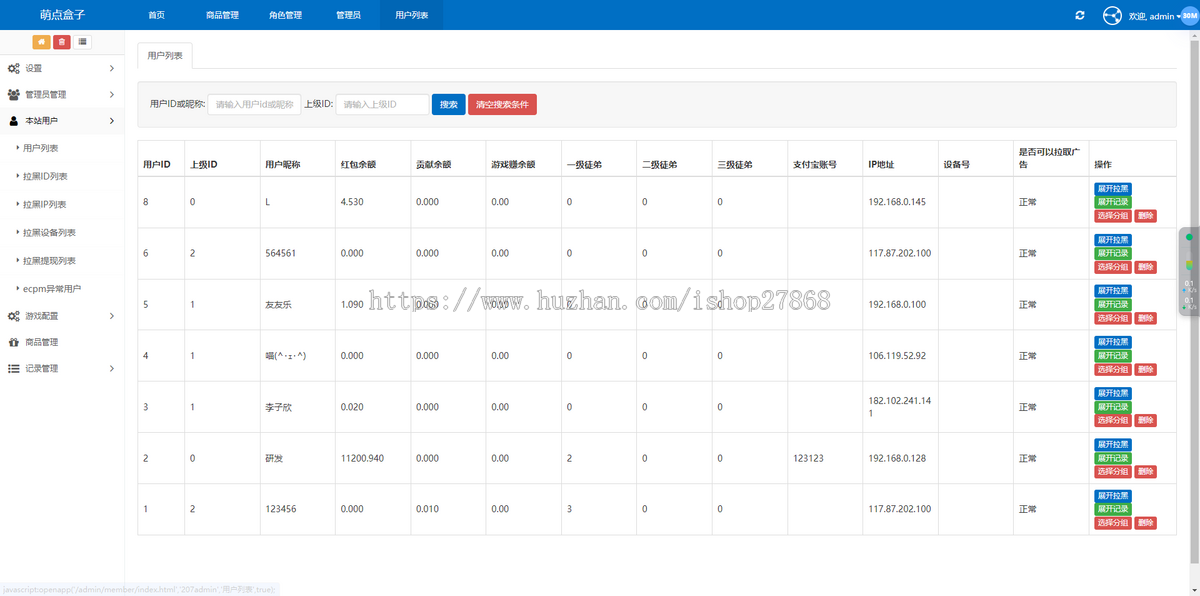
Task: Click the blue 搜索 button
Action: click(x=449, y=104)
